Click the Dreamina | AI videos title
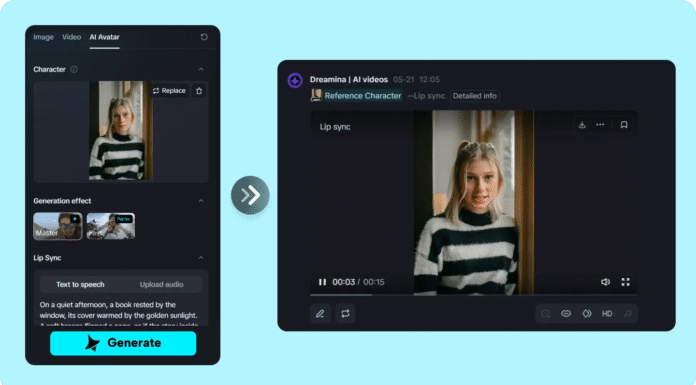The width and height of the screenshot is (696, 385). pos(349,79)
